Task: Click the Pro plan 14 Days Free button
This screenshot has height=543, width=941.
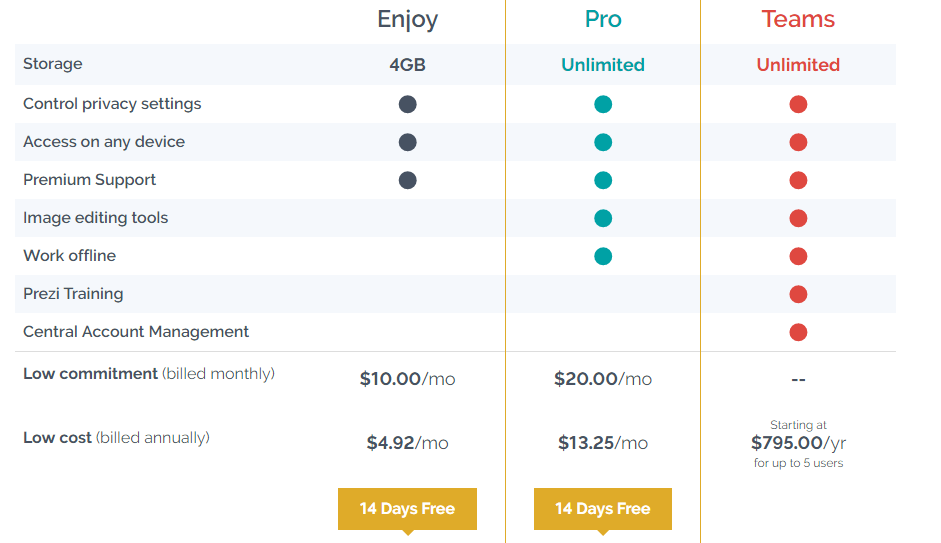Action: point(603,509)
